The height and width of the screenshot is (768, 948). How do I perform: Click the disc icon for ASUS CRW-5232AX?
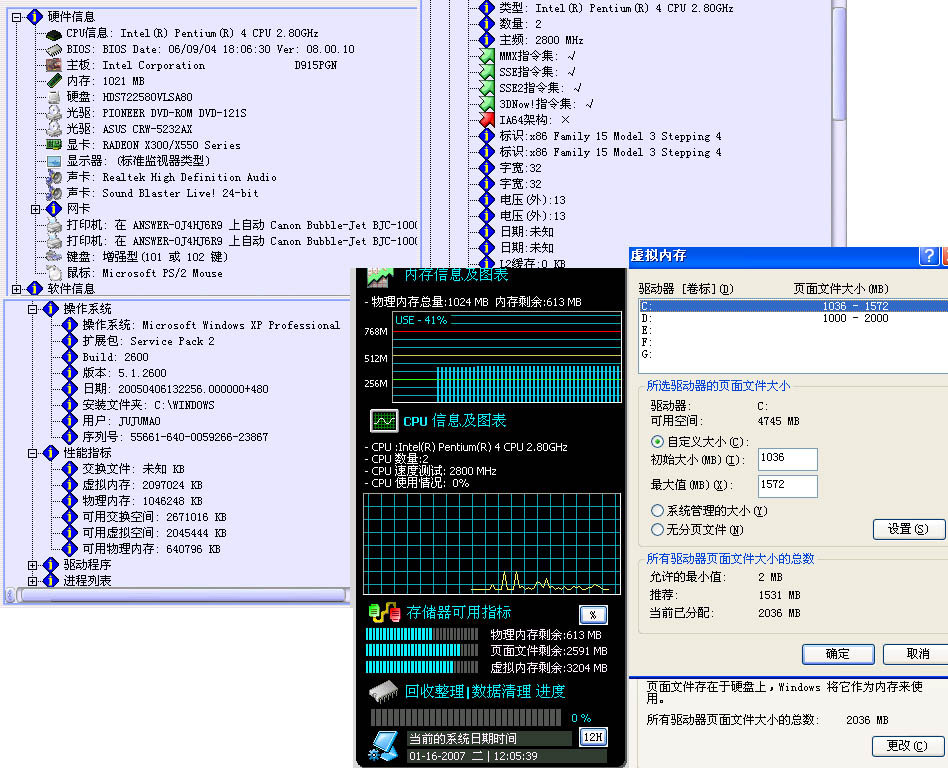click(x=54, y=129)
